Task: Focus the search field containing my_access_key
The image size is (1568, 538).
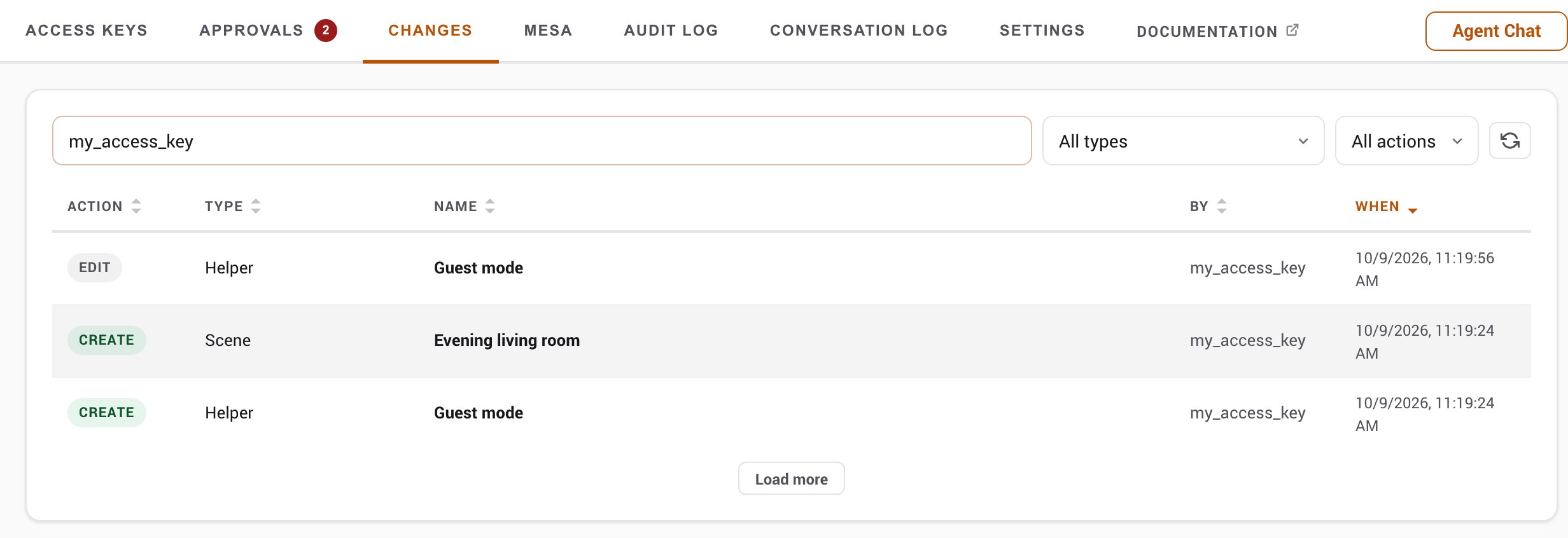Action: [542, 141]
